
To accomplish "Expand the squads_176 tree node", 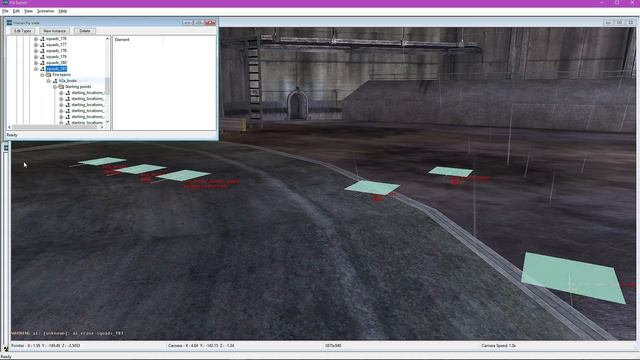I will tap(36, 39).
